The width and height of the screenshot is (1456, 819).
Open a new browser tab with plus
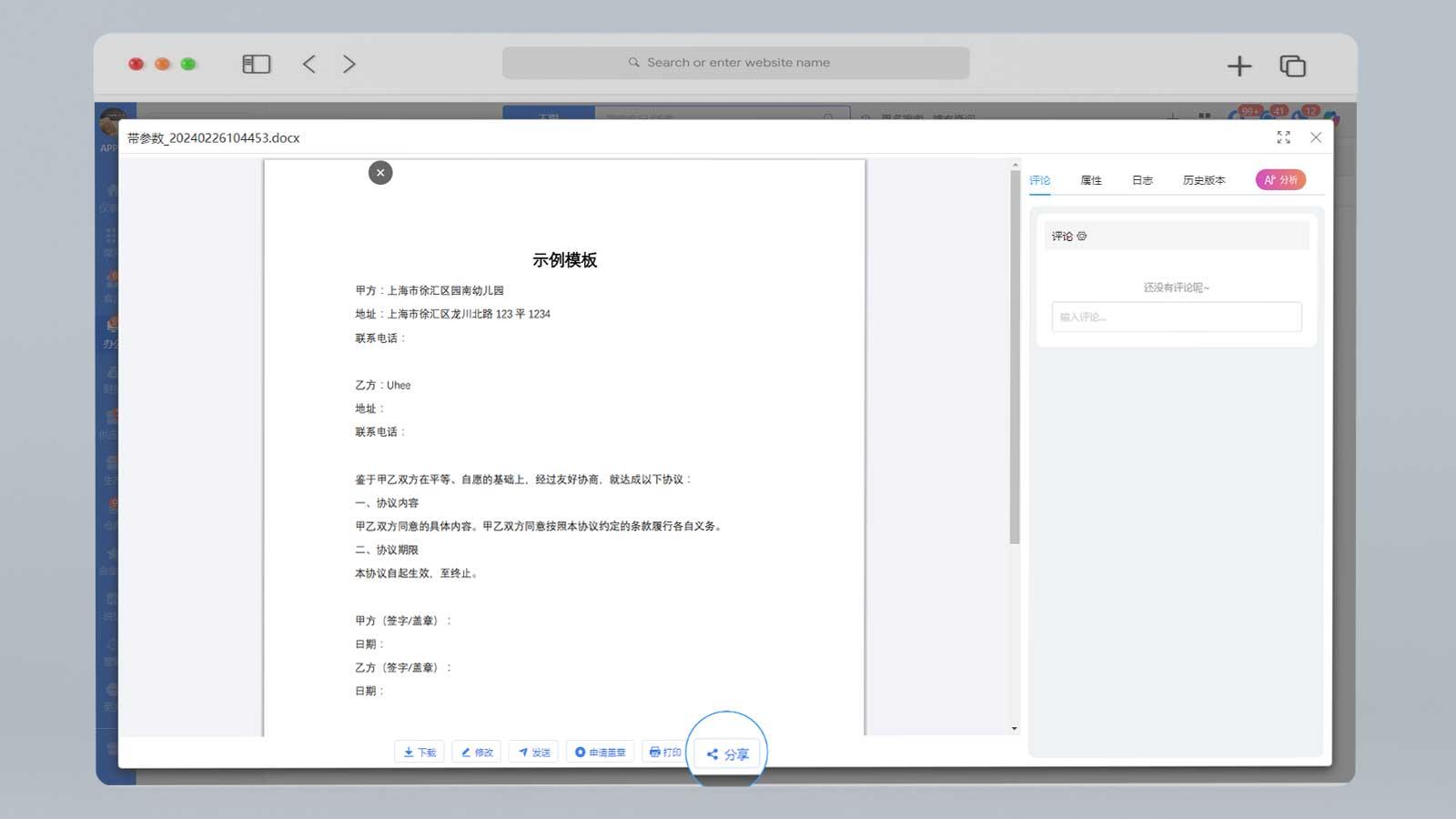click(x=1239, y=66)
